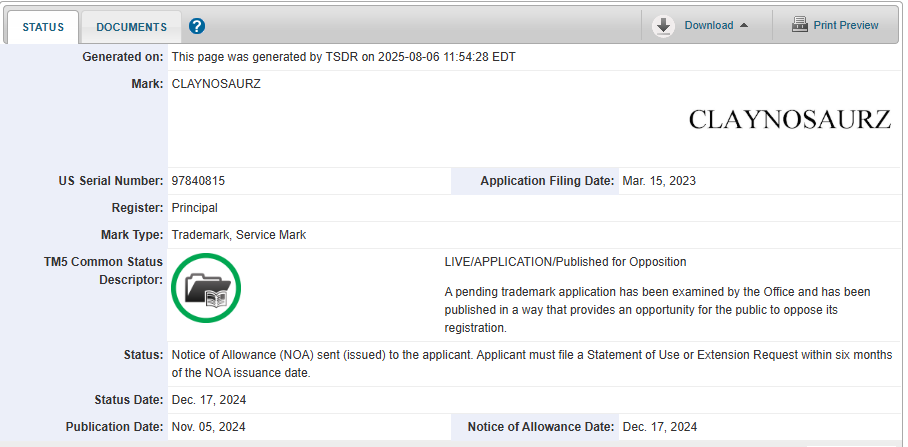
Task: Click the Notice of Allowance status description
Action: point(532,364)
